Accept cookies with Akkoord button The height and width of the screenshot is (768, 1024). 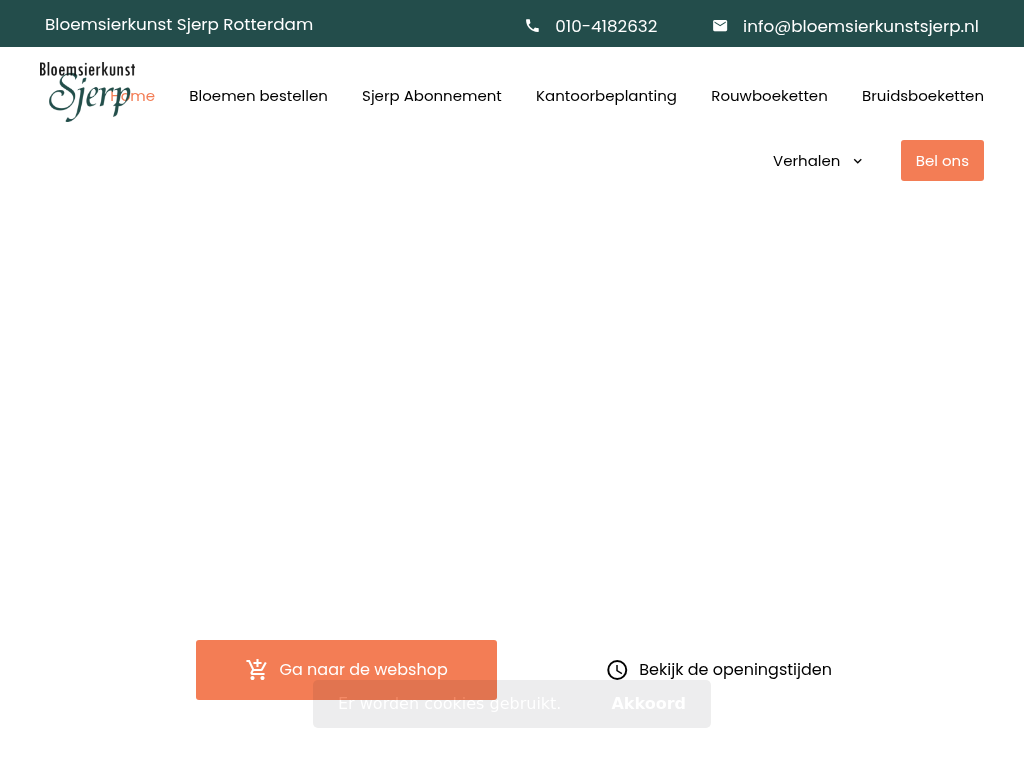point(648,704)
